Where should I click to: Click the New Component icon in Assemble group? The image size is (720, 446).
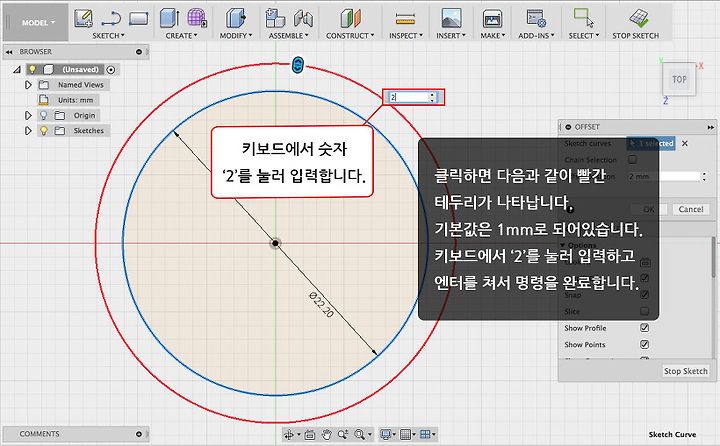(x=275, y=18)
